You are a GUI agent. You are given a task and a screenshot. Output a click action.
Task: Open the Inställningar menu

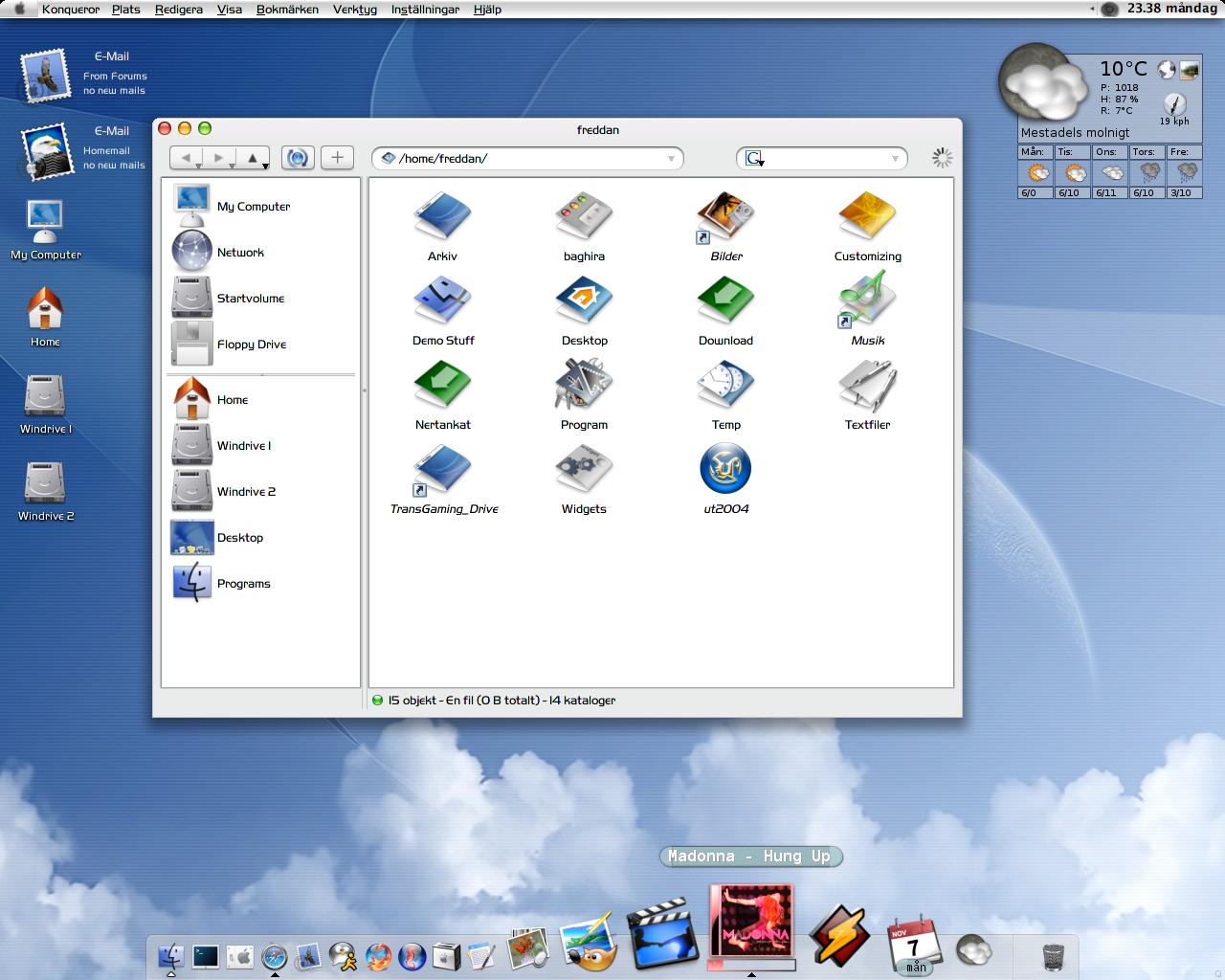pyautogui.click(x=425, y=10)
